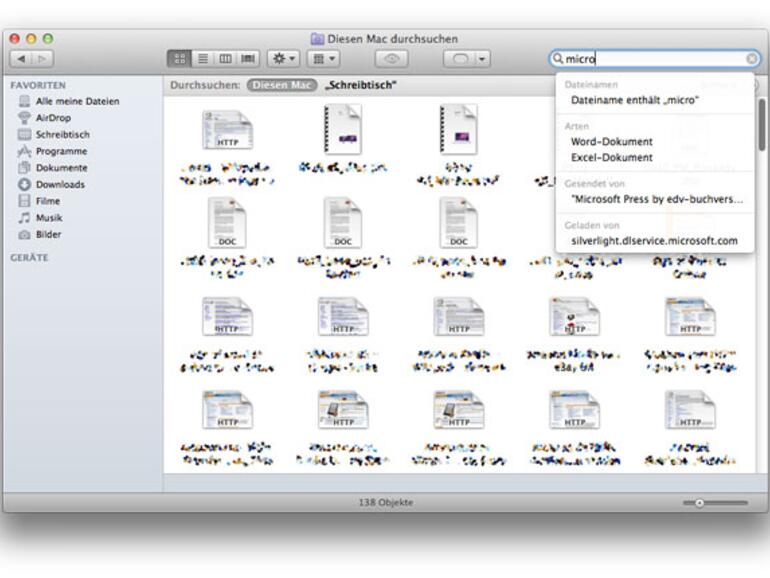Select Excel-Dokument search suggestion

(611, 158)
